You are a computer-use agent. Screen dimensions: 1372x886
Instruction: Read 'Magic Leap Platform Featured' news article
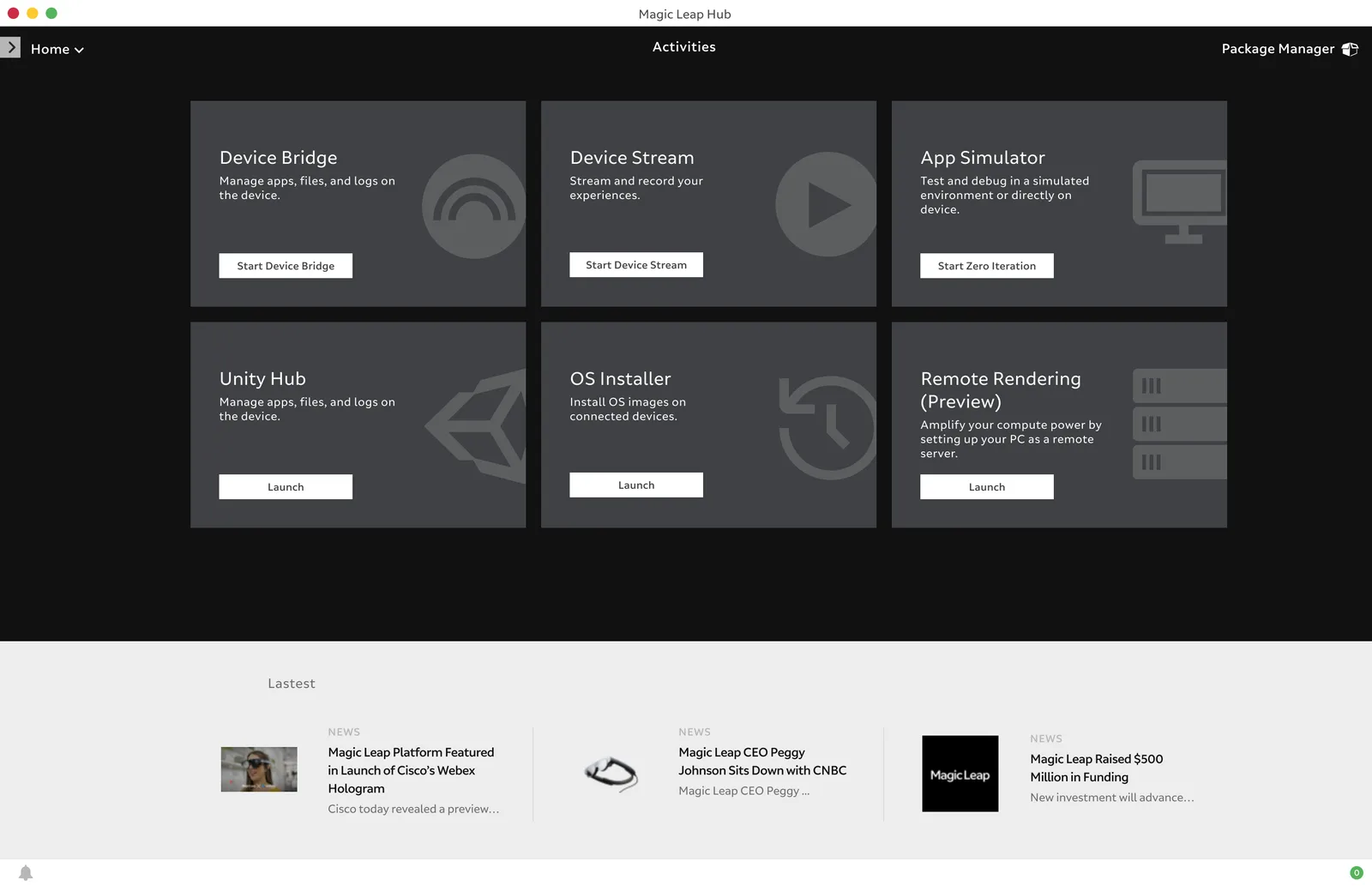click(x=412, y=770)
